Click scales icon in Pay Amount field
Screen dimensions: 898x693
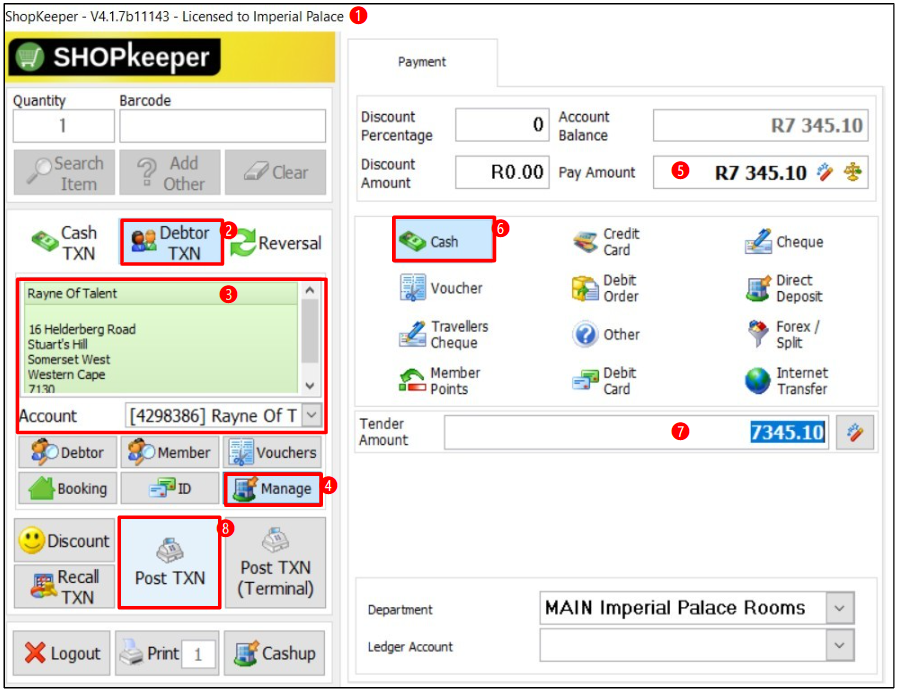(x=853, y=172)
